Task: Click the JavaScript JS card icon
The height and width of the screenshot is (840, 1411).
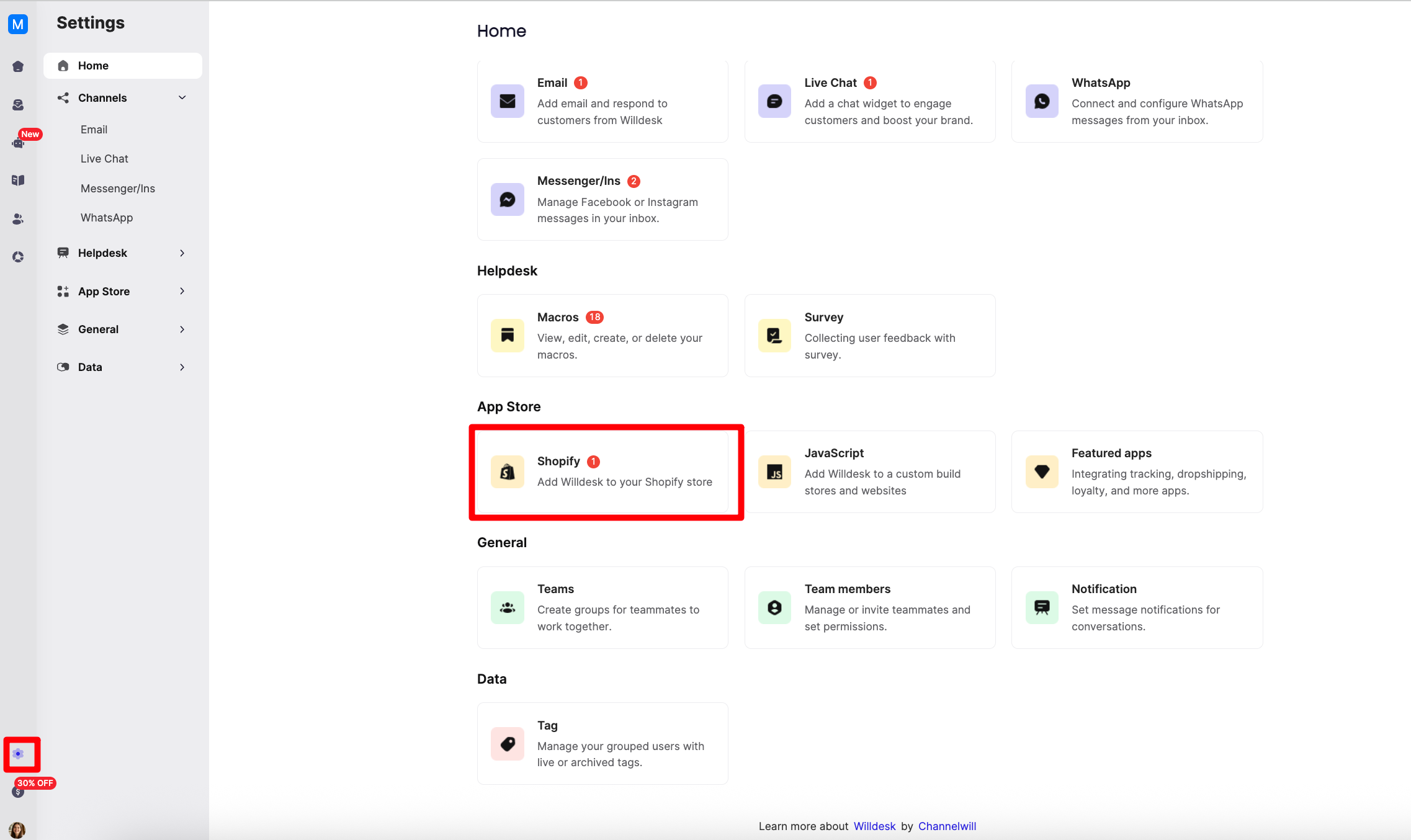Action: [774, 472]
